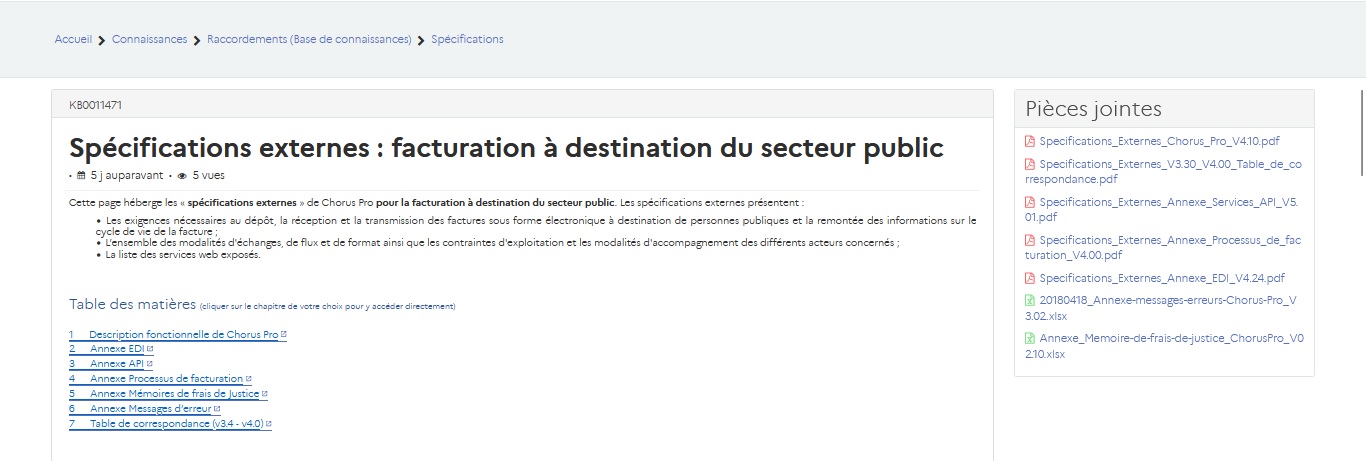
Task: Click external-link icon beside Annexe Mémoires de frais
Action: pos(264,394)
